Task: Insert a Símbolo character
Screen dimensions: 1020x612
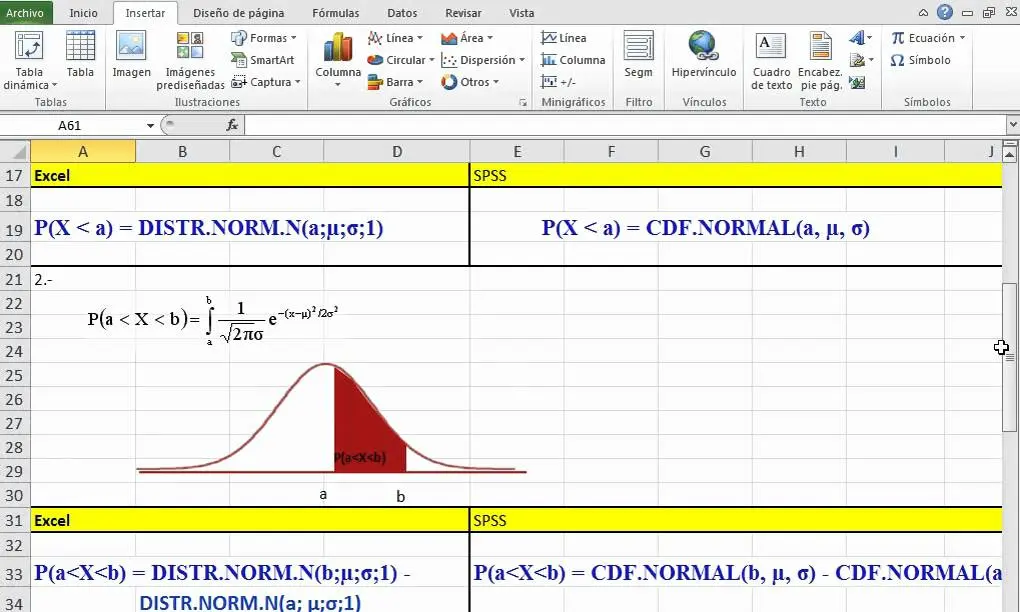Action: pos(920,60)
